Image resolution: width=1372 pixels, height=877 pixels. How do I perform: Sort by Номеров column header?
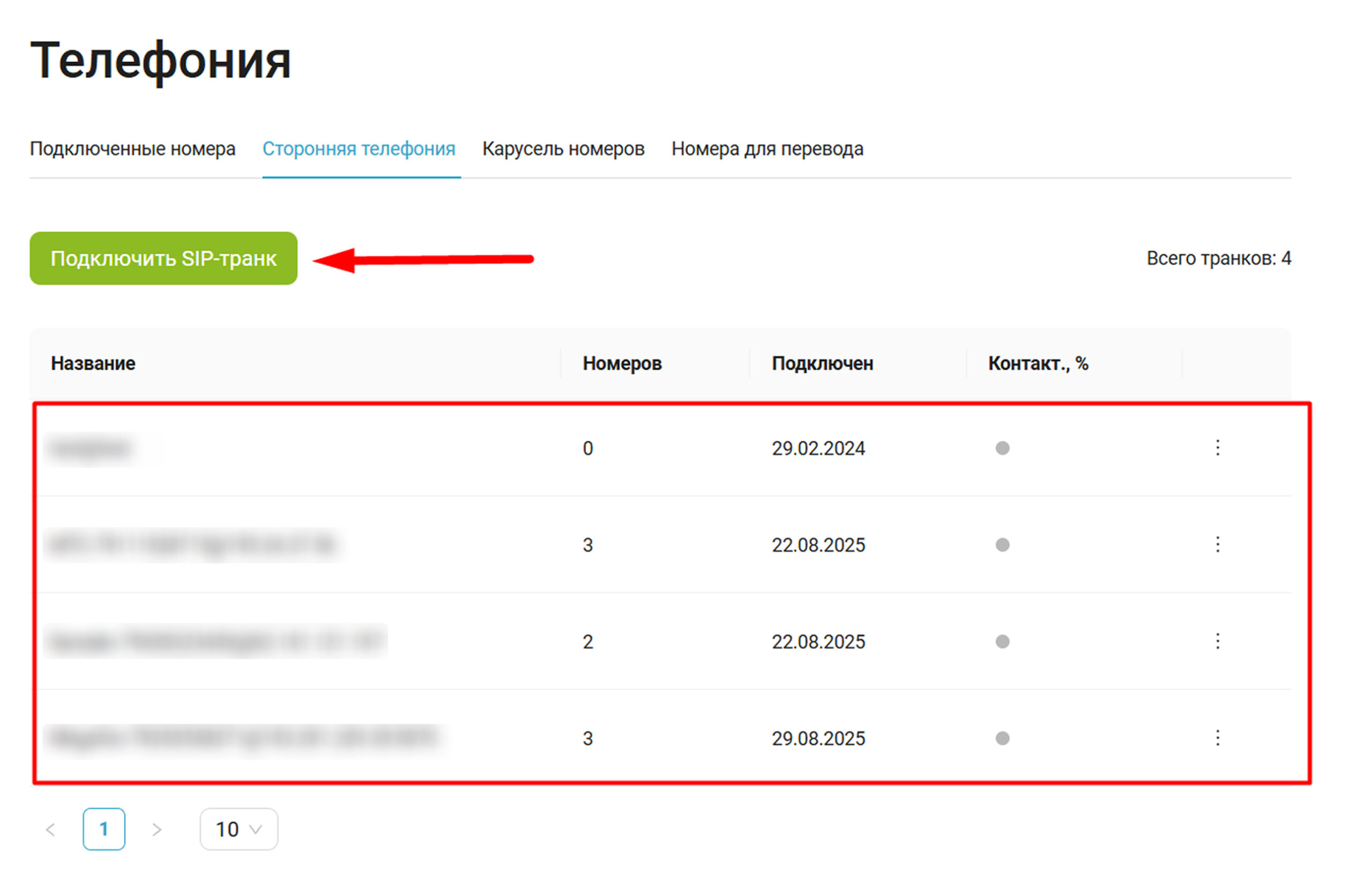click(622, 363)
